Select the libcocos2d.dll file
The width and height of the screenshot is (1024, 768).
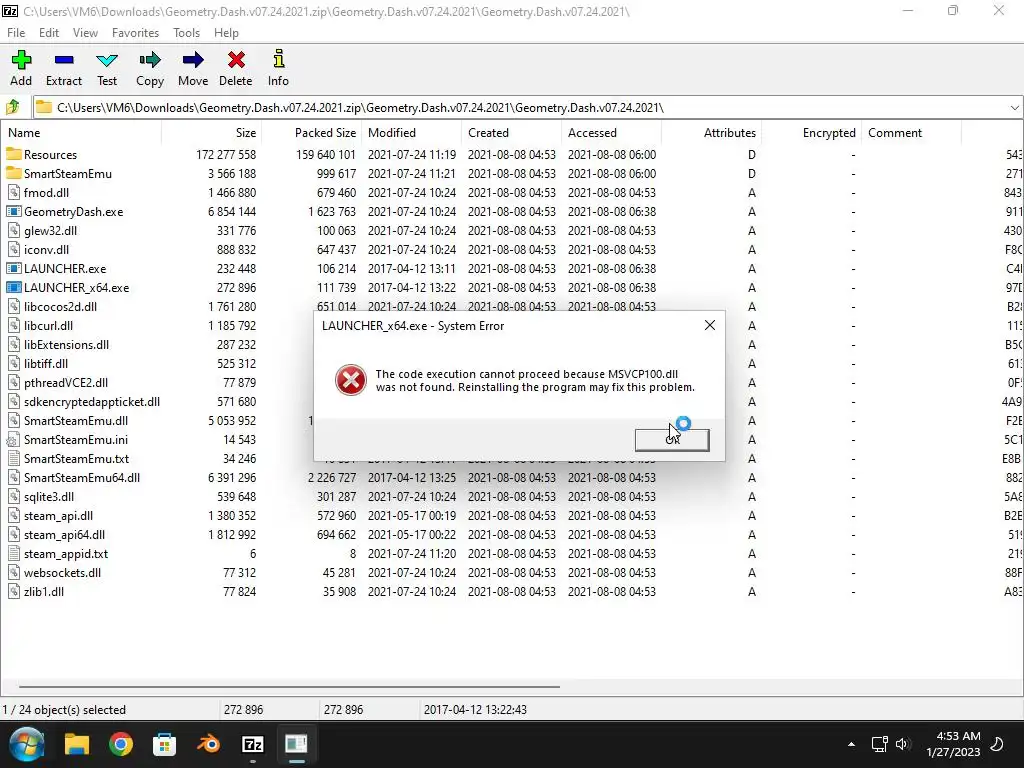60,306
